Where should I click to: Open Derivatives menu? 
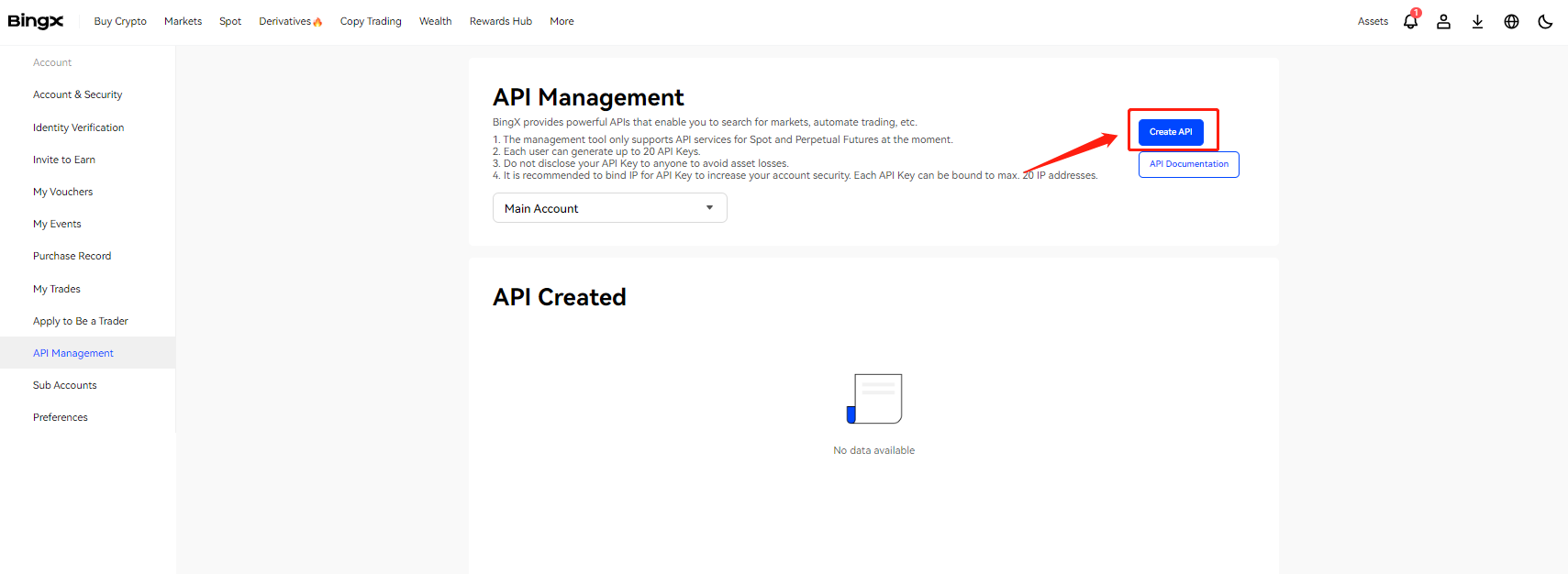284,21
